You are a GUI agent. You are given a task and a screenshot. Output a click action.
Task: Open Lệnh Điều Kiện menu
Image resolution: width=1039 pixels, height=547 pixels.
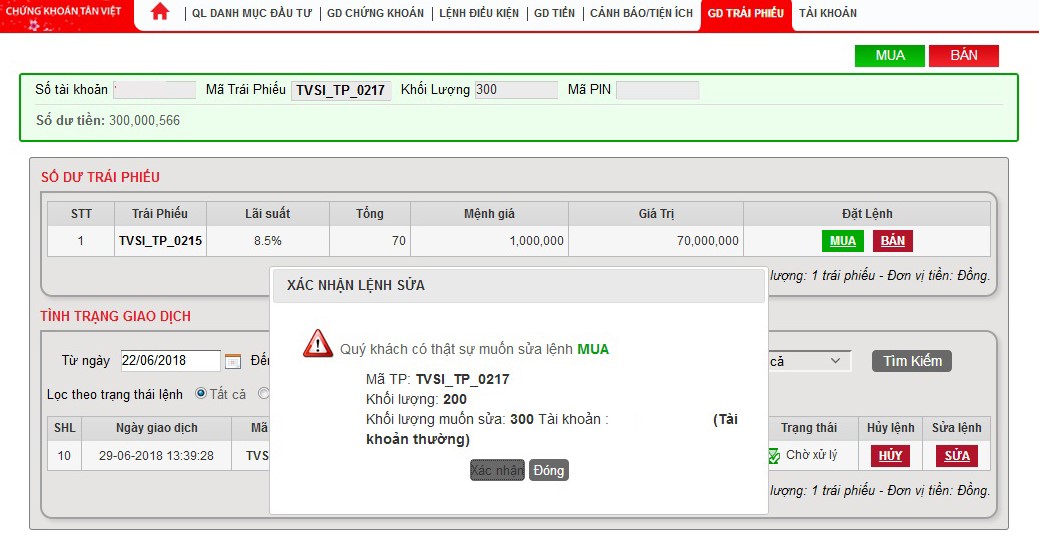[x=479, y=13]
